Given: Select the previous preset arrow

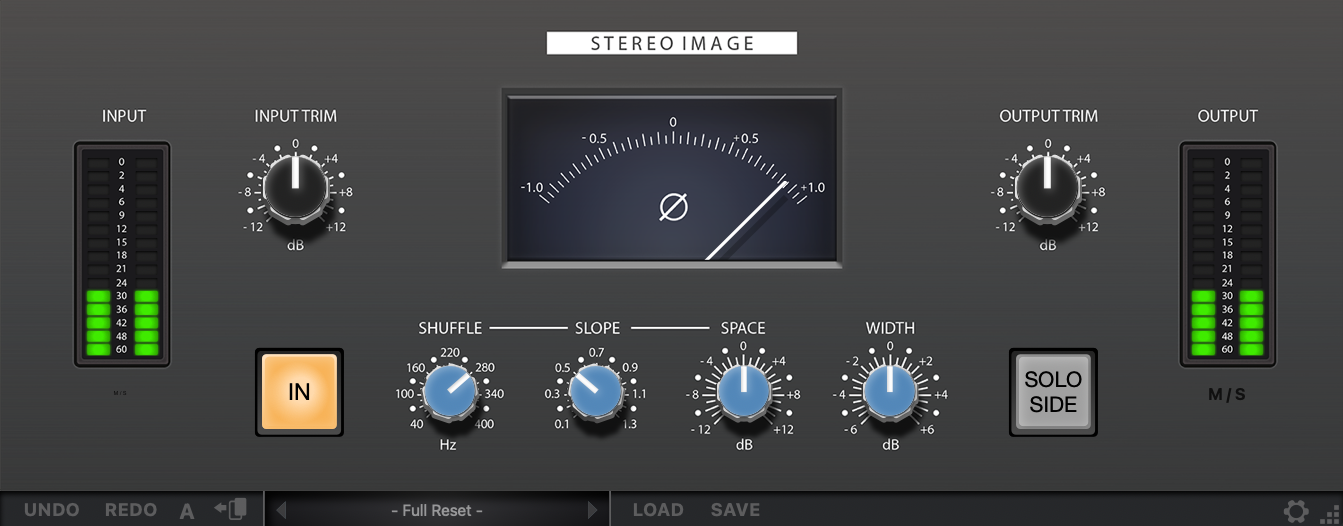Looking at the screenshot, I should coord(281,510).
